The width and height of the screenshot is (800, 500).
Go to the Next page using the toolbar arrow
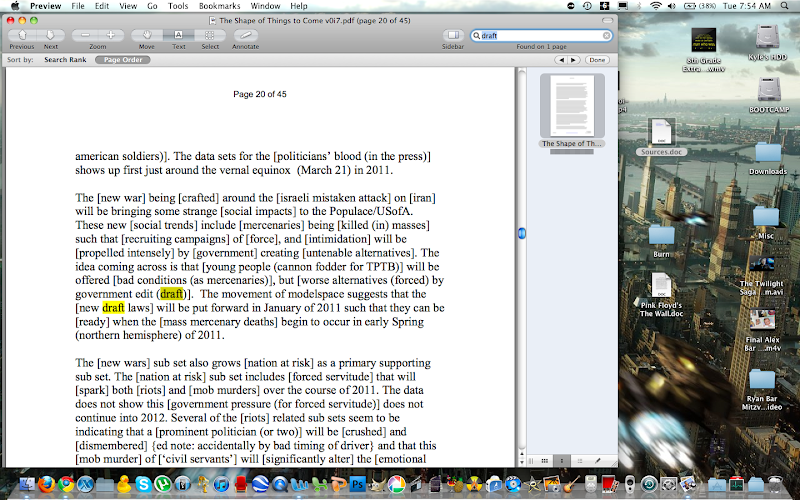point(51,35)
